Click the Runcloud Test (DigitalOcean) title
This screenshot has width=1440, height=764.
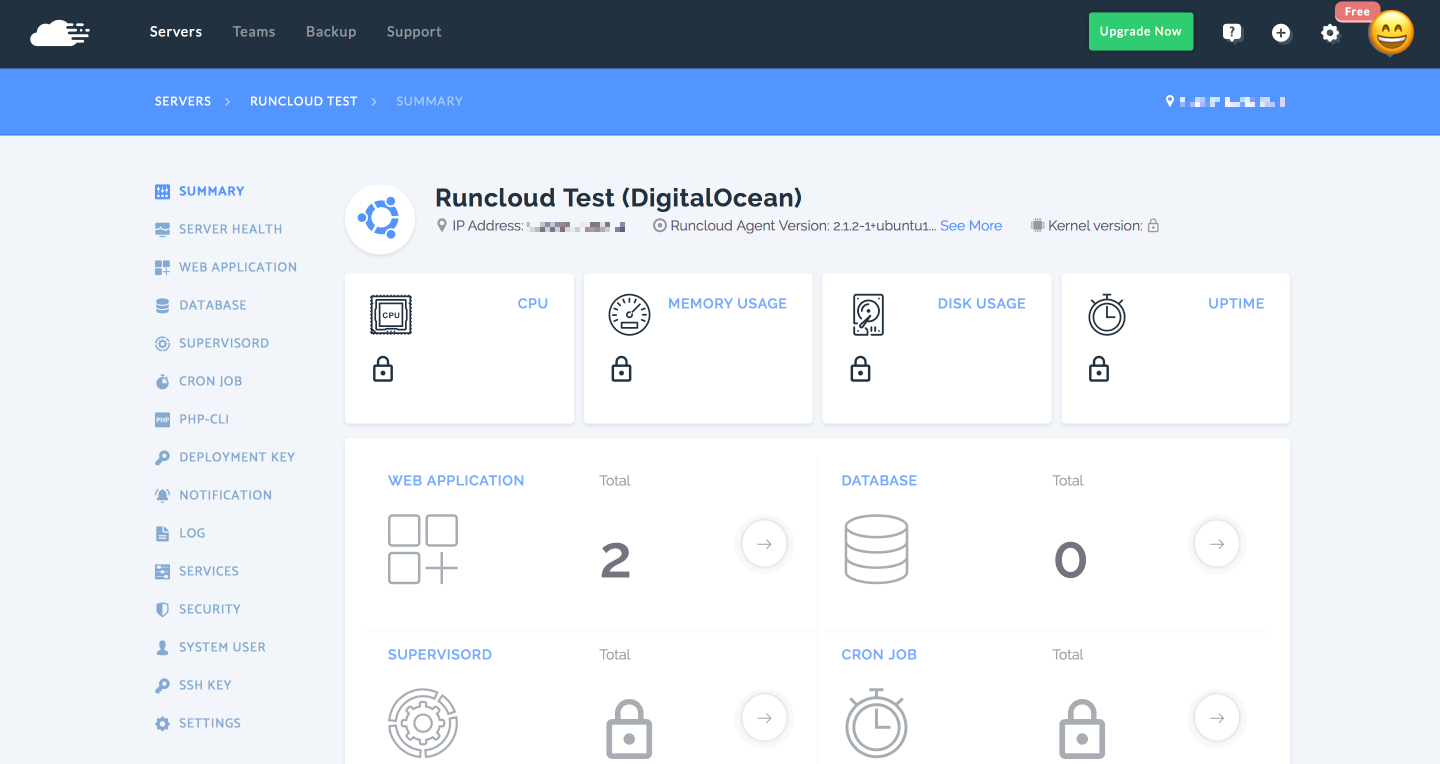619,197
